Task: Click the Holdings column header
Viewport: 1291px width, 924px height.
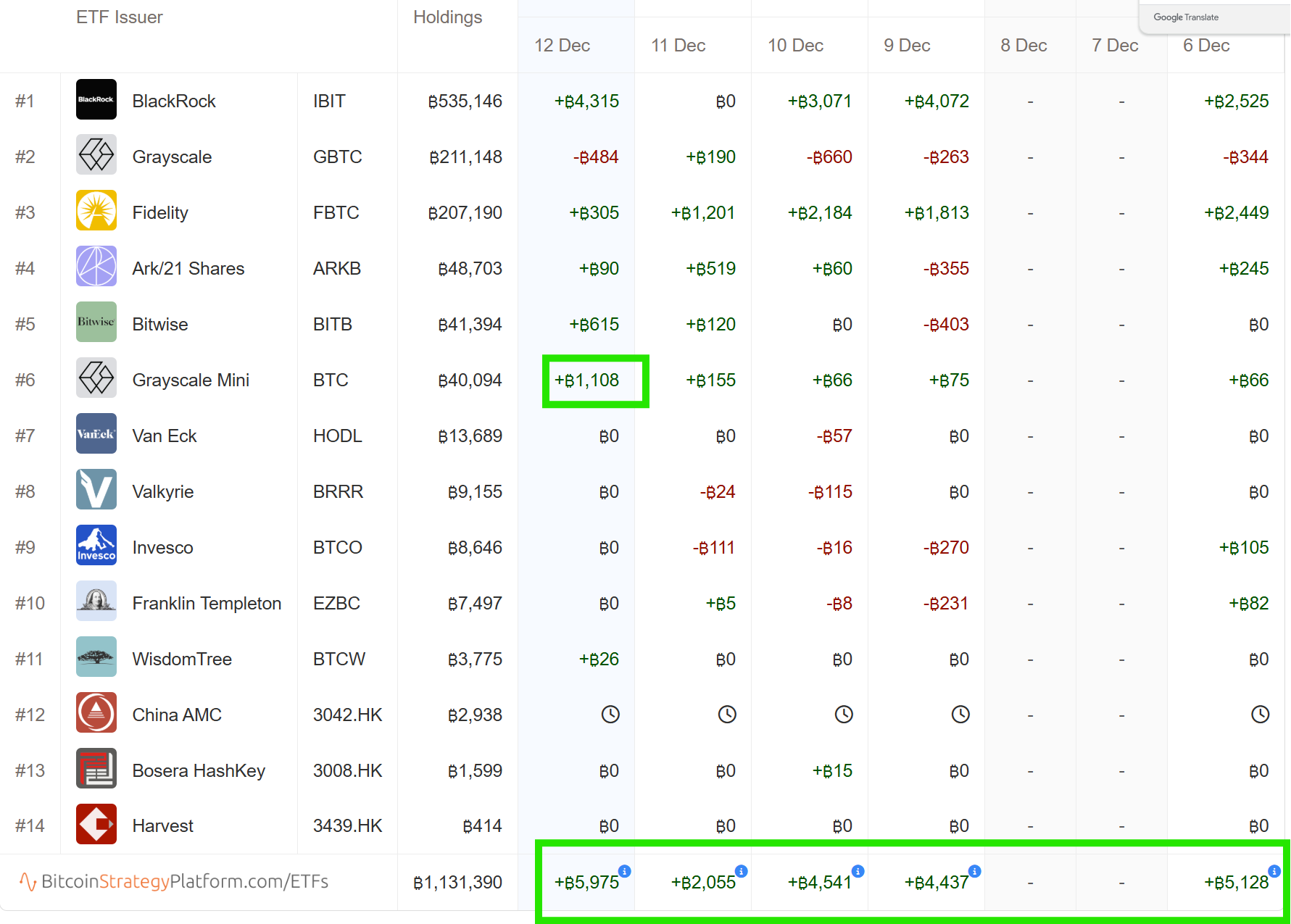Action: [x=447, y=17]
